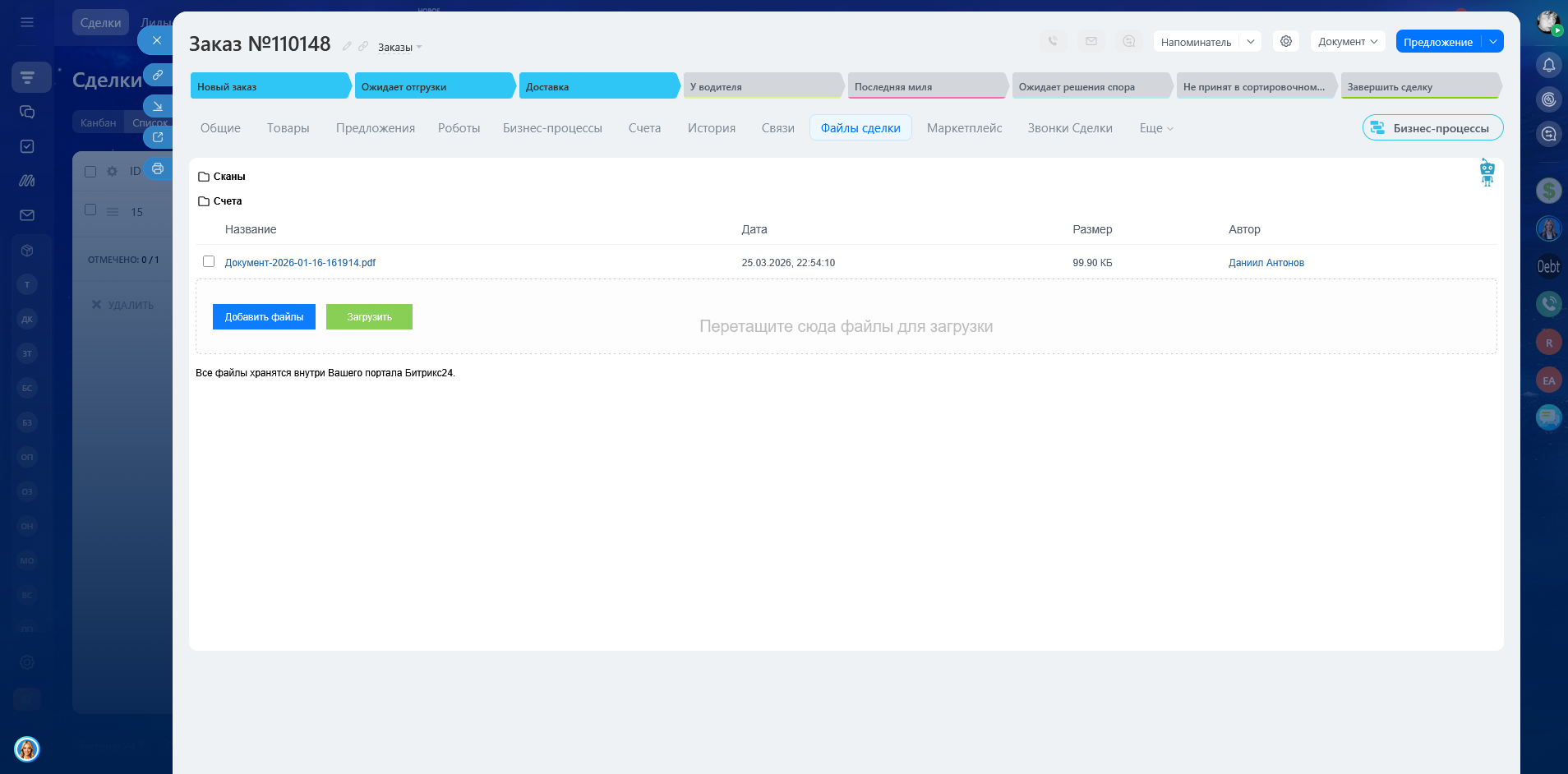The image size is (1568, 774).
Task: Click the pencil icon to edit the order title
Action: (347, 47)
